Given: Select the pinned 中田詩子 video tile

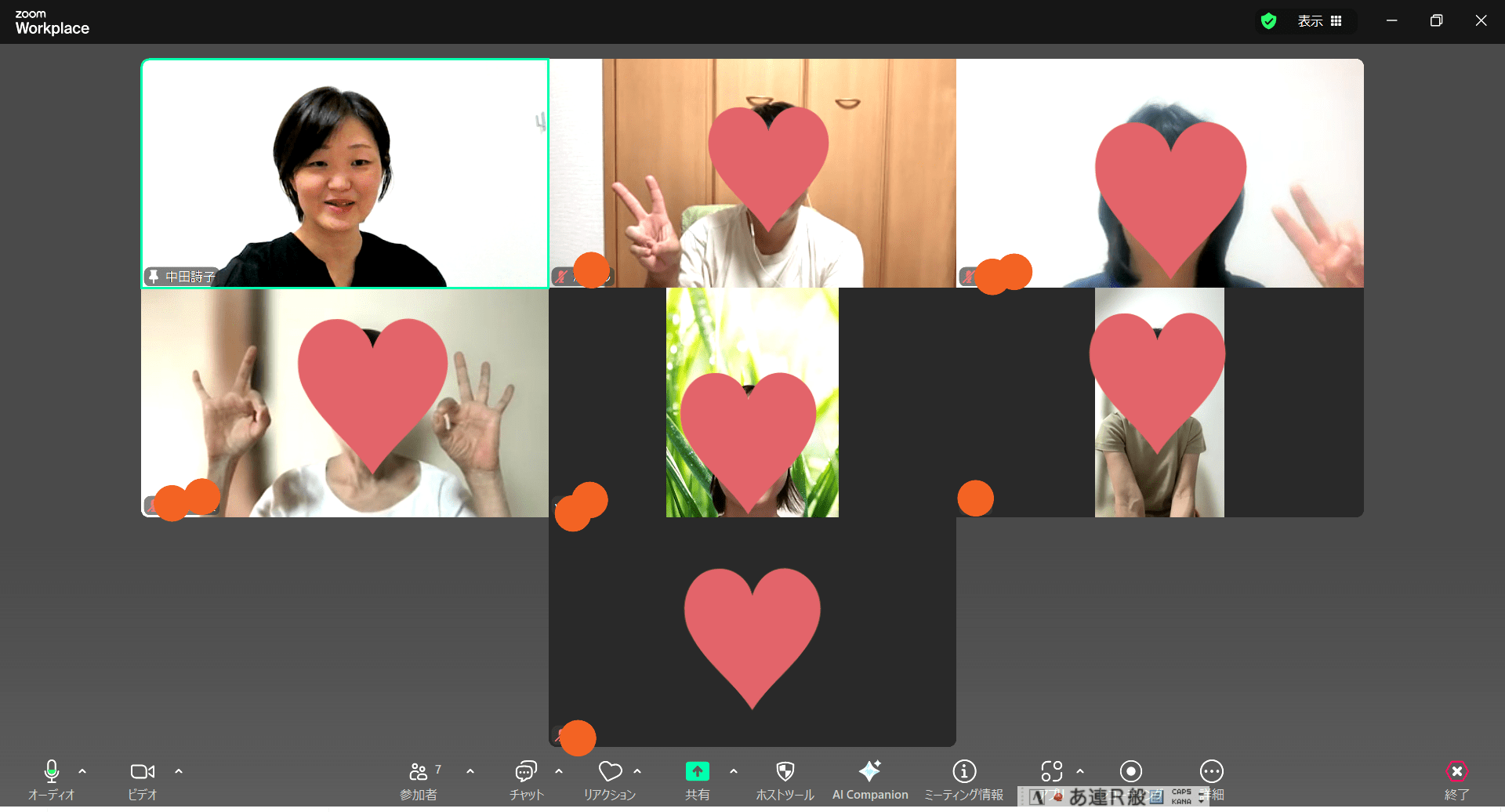Looking at the screenshot, I should [x=345, y=173].
